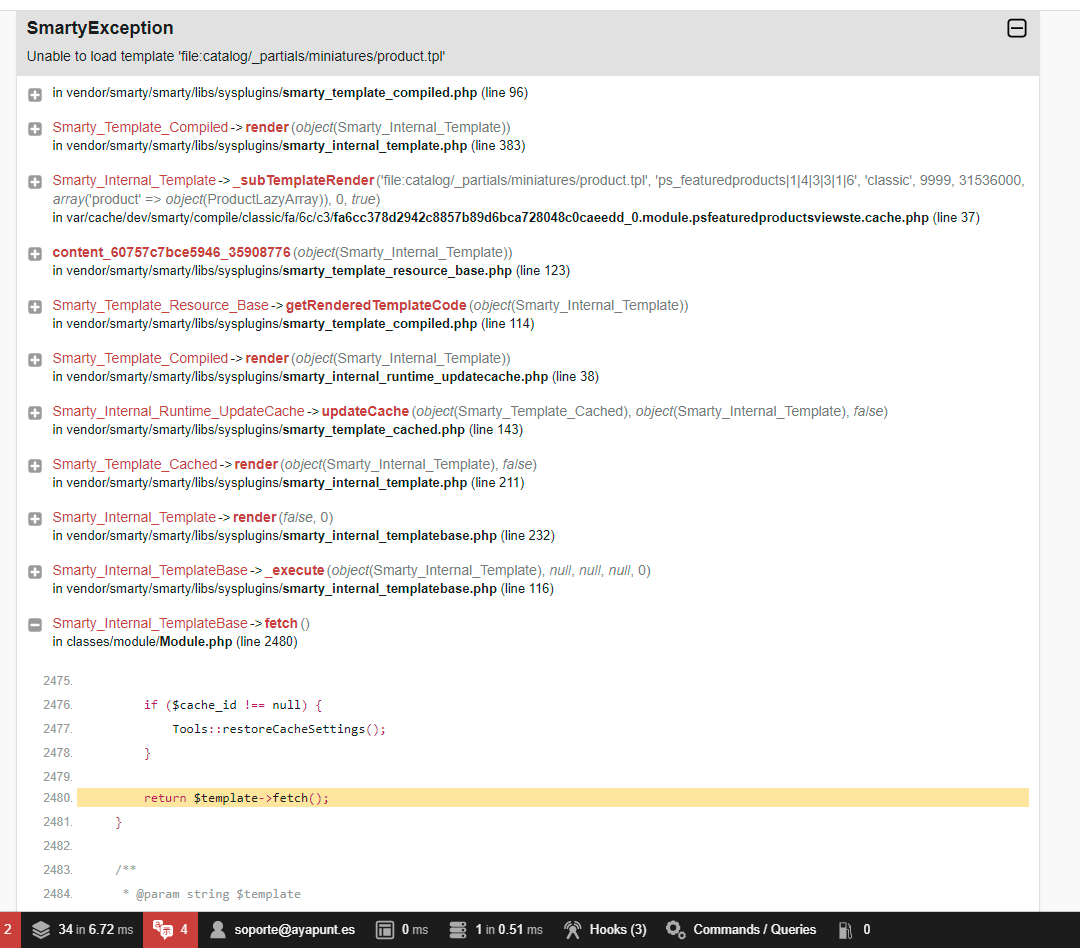
Task: Click the layers icon in debug toolbar
Action: click(x=41, y=929)
